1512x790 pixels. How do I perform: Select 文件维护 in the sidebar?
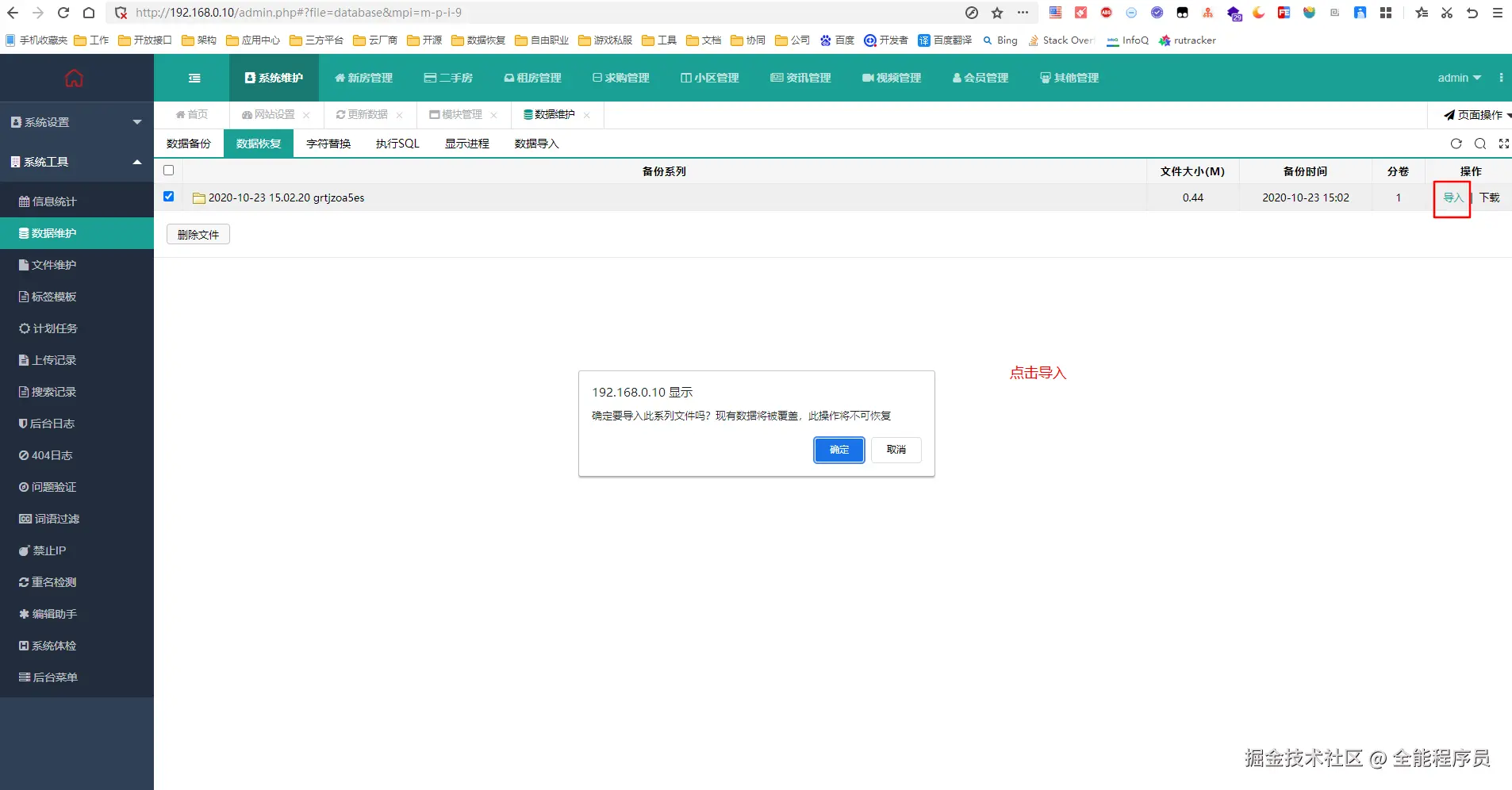[x=77, y=265]
